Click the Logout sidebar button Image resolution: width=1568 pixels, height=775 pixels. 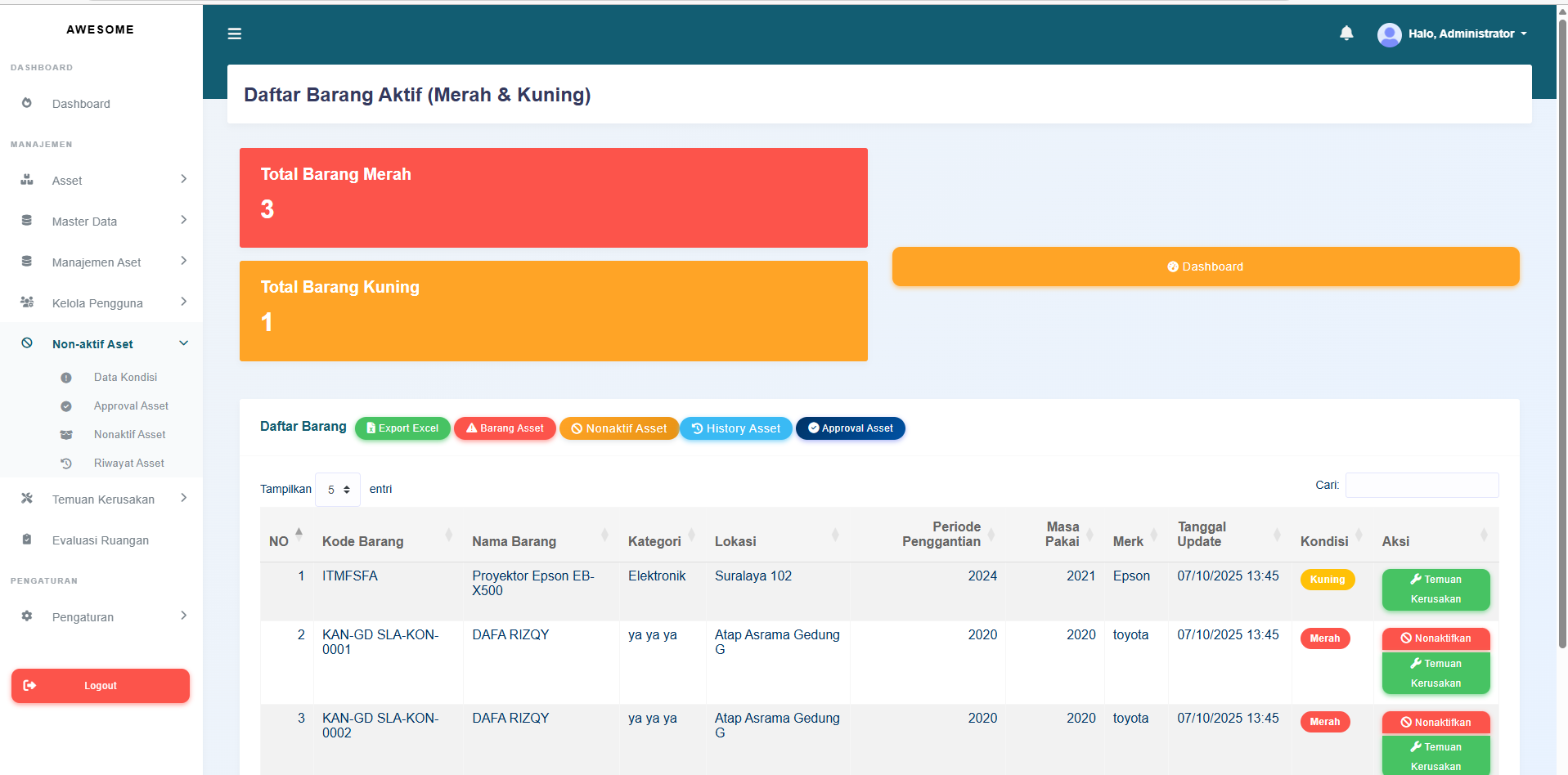[100, 685]
